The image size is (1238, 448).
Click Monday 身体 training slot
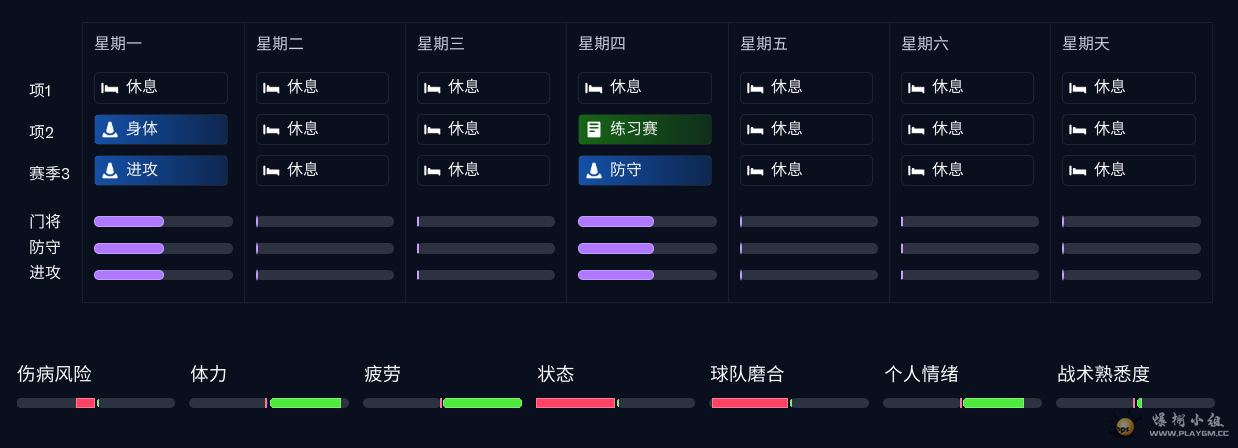[x=161, y=129]
